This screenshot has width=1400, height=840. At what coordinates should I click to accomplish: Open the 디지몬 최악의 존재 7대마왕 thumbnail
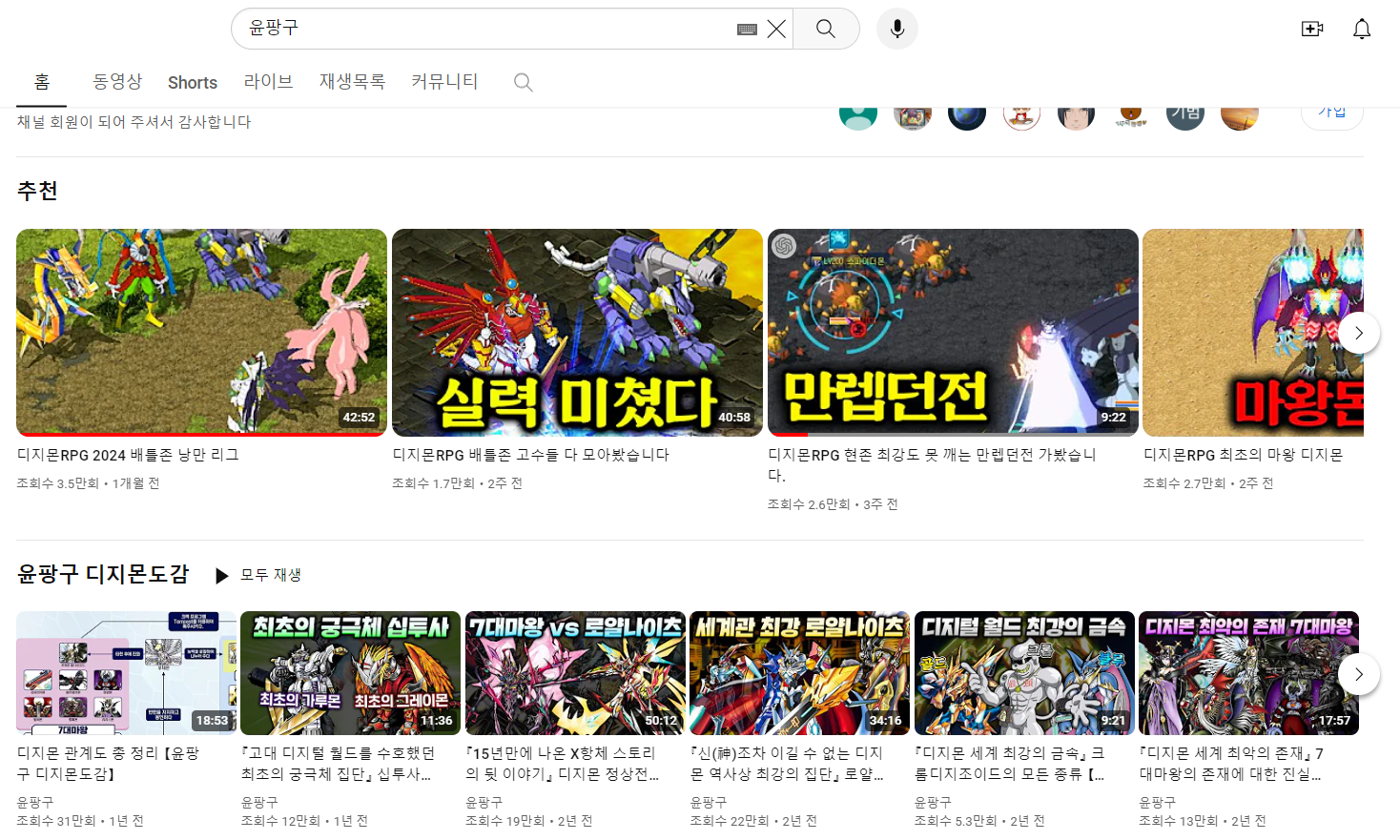(x=1248, y=673)
